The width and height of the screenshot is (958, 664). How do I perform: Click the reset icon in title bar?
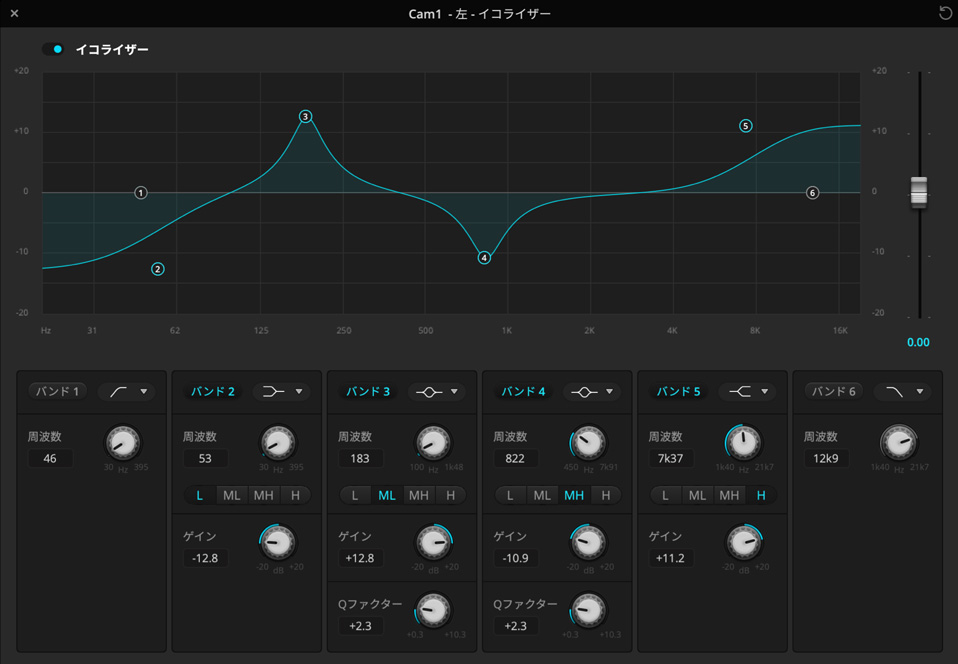coord(945,14)
